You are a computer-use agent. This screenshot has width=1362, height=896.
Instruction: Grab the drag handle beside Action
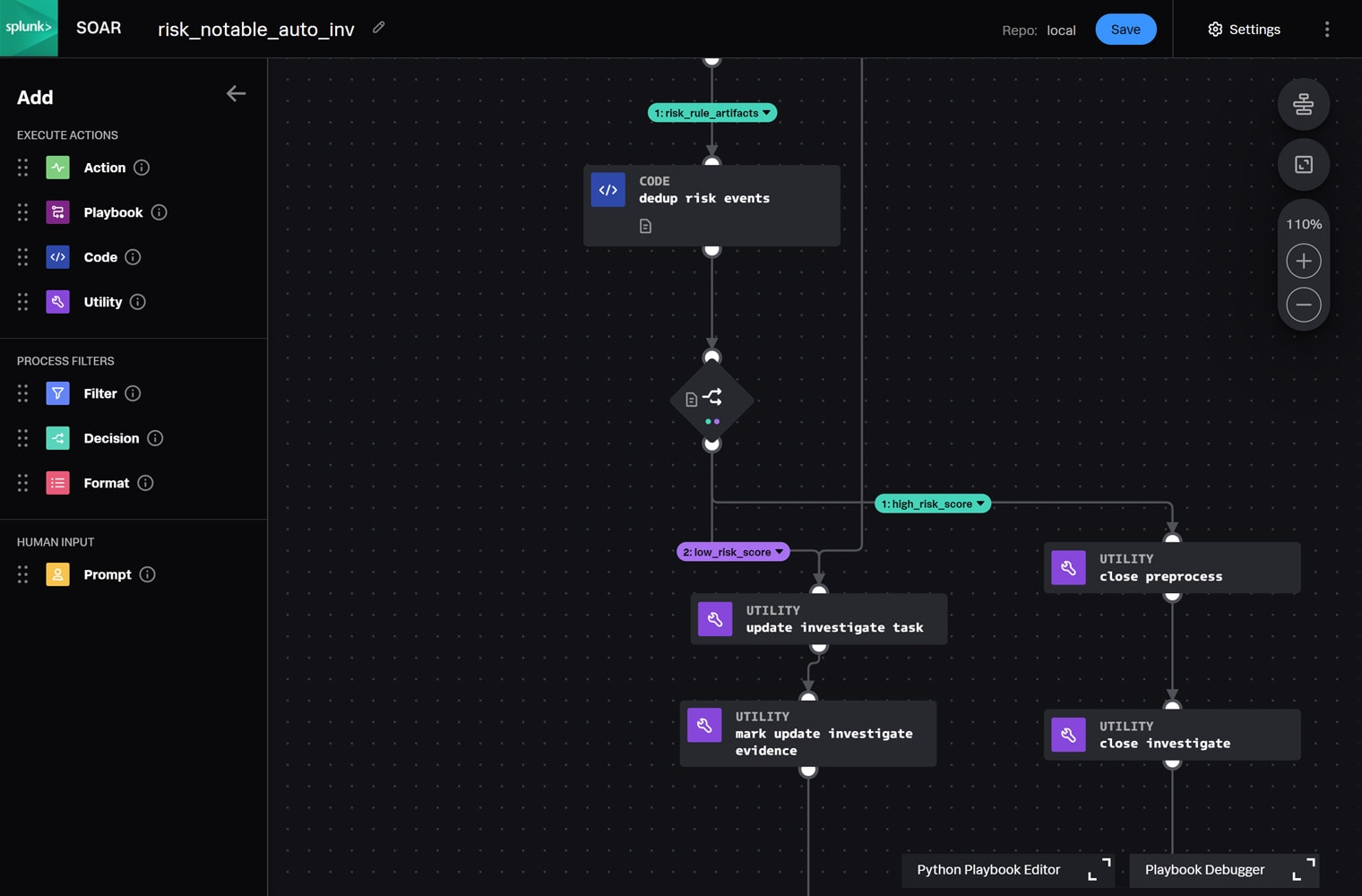click(x=22, y=168)
